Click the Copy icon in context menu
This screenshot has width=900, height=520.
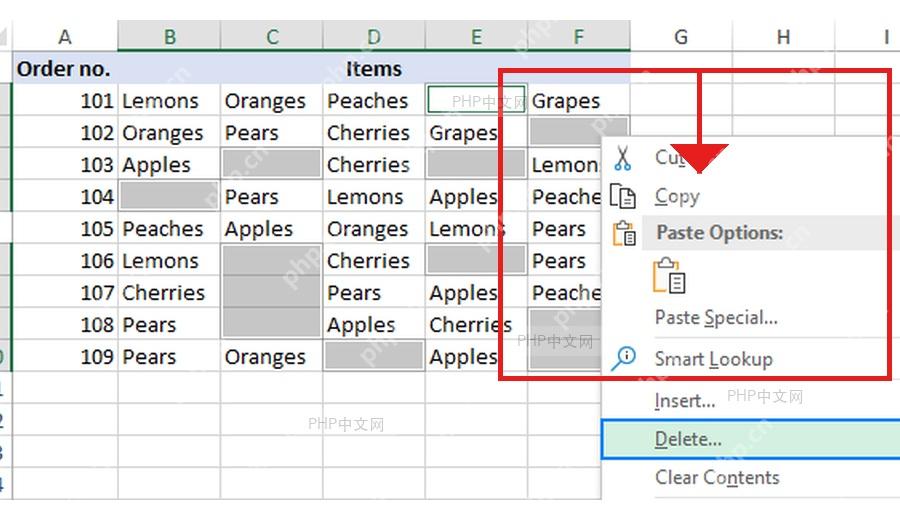[x=622, y=196]
